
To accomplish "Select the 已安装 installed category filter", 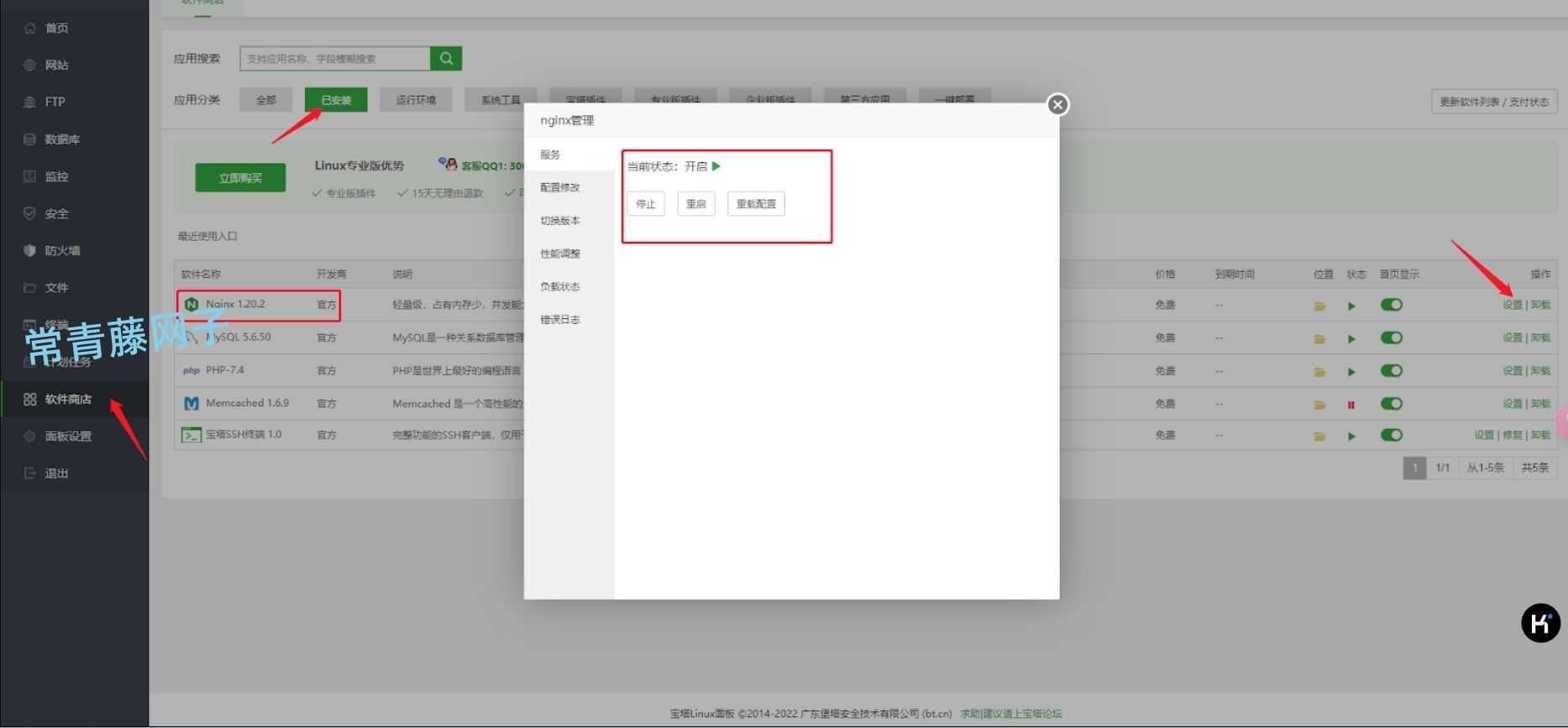I will 336,100.
